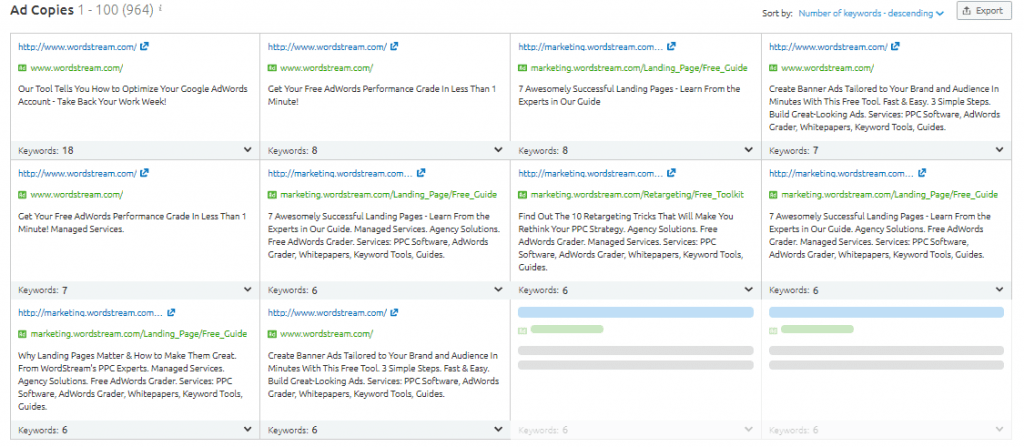
Task: Click 'Keywords: 18' label
Action: (x=46, y=150)
